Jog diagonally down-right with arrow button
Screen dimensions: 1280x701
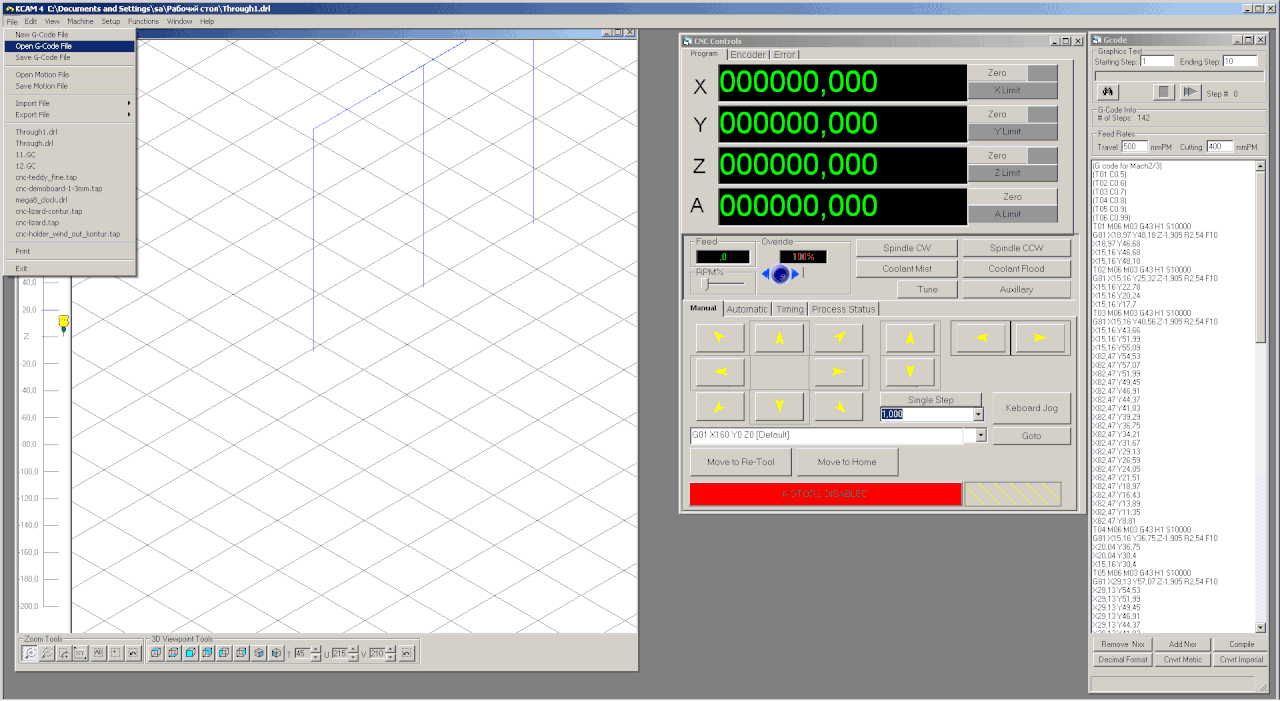(838, 406)
